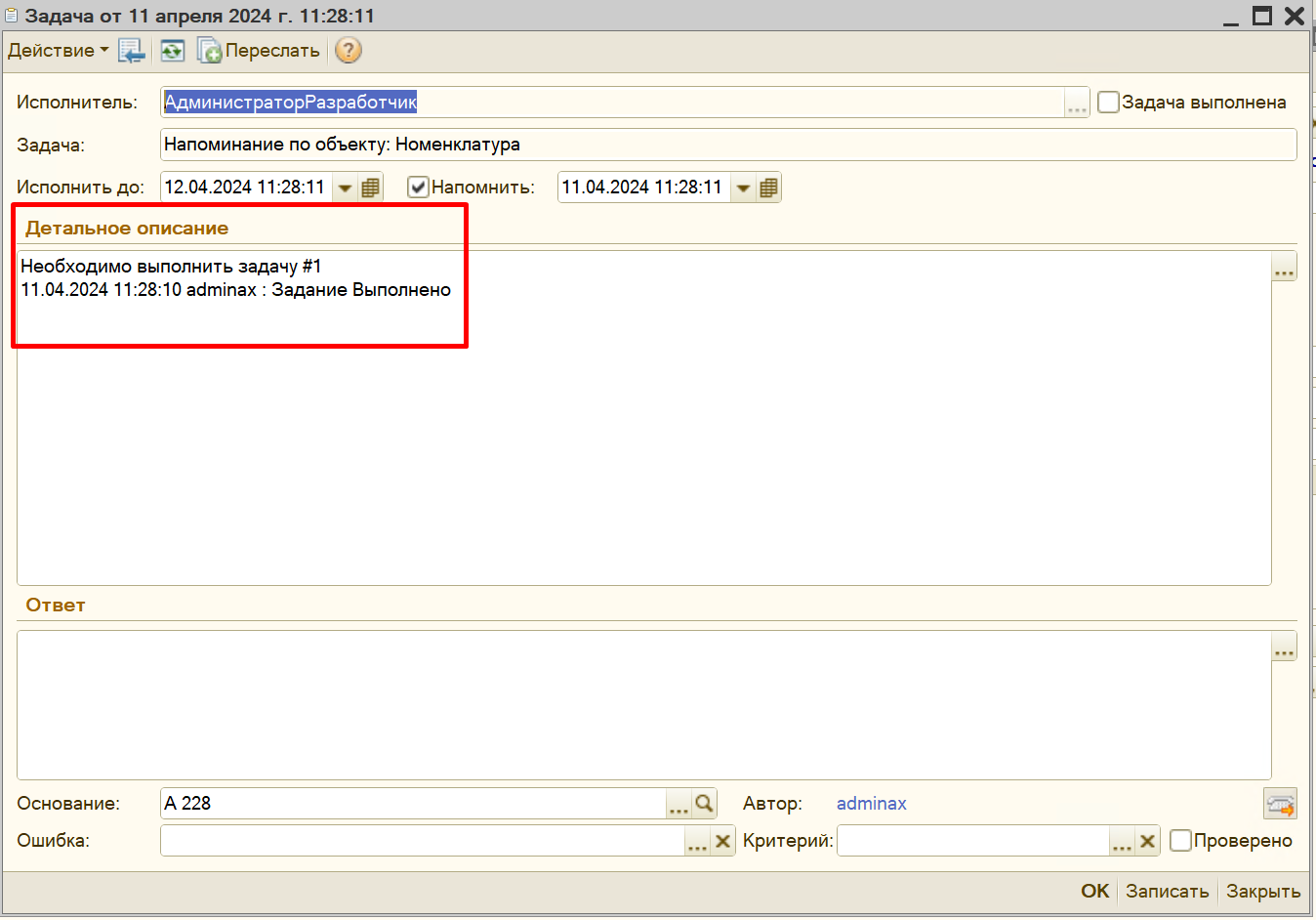Clear the Критерий field with X icon
The image size is (1316, 920).
coord(1148,841)
